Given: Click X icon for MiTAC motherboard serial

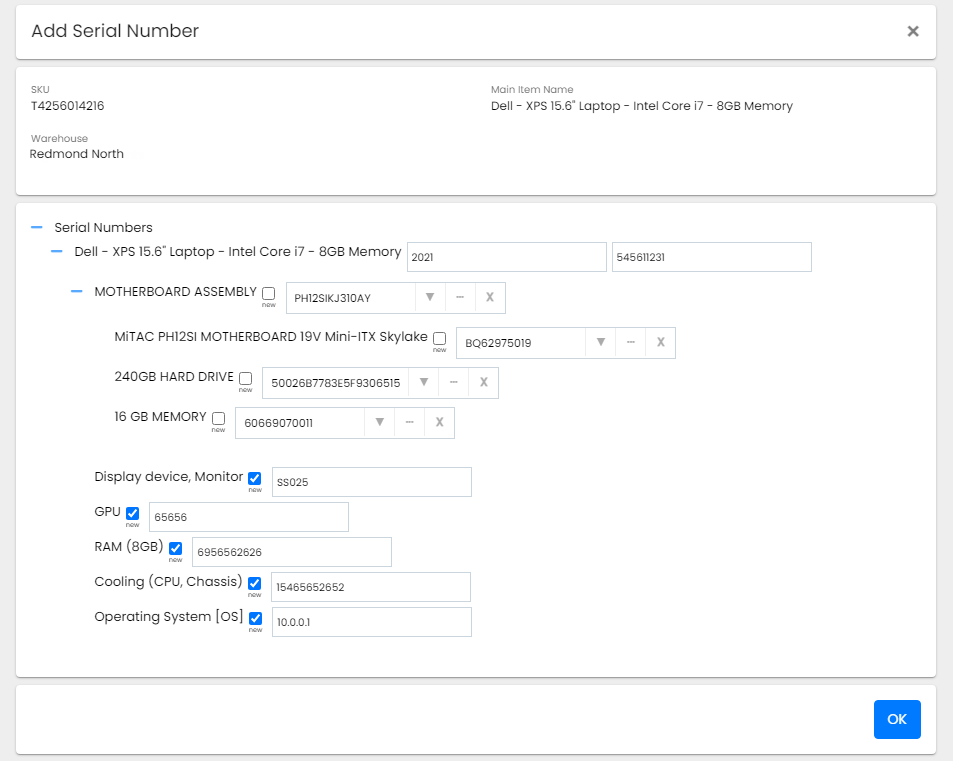Looking at the screenshot, I should pos(660,343).
